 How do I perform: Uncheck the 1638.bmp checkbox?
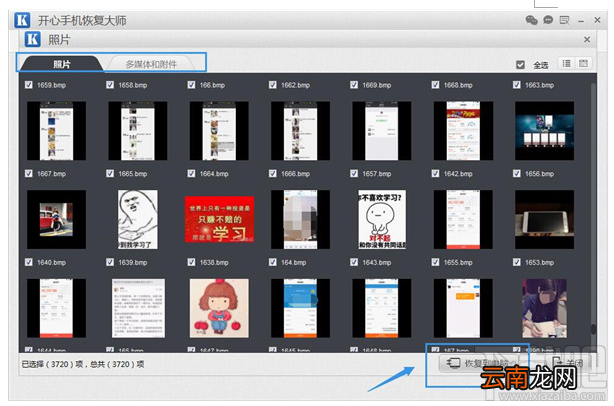pos(191,262)
